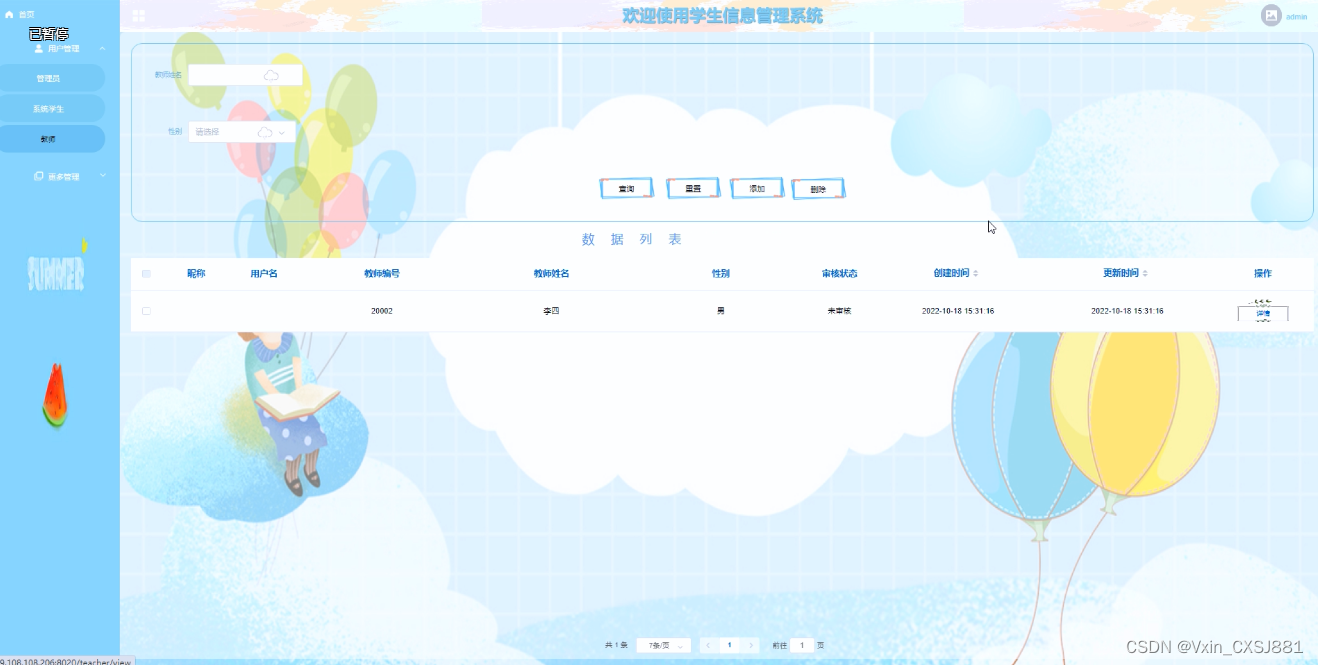Image resolution: width=1318 pixels, height=665 pixels.
Task: Click the 删除 button
Action: tap(818, 189)
